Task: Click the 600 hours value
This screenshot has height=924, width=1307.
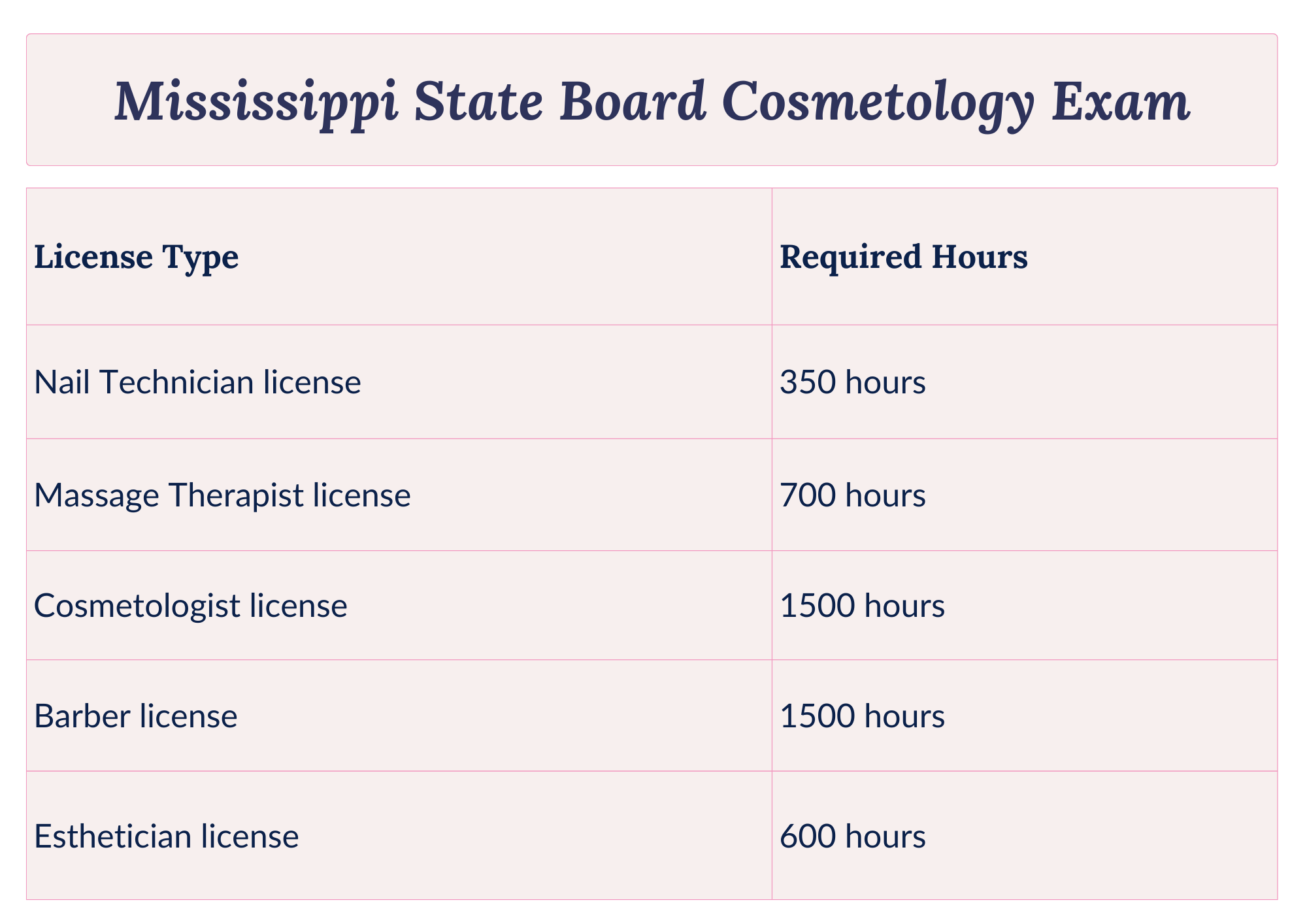Action: coord(853,836)
